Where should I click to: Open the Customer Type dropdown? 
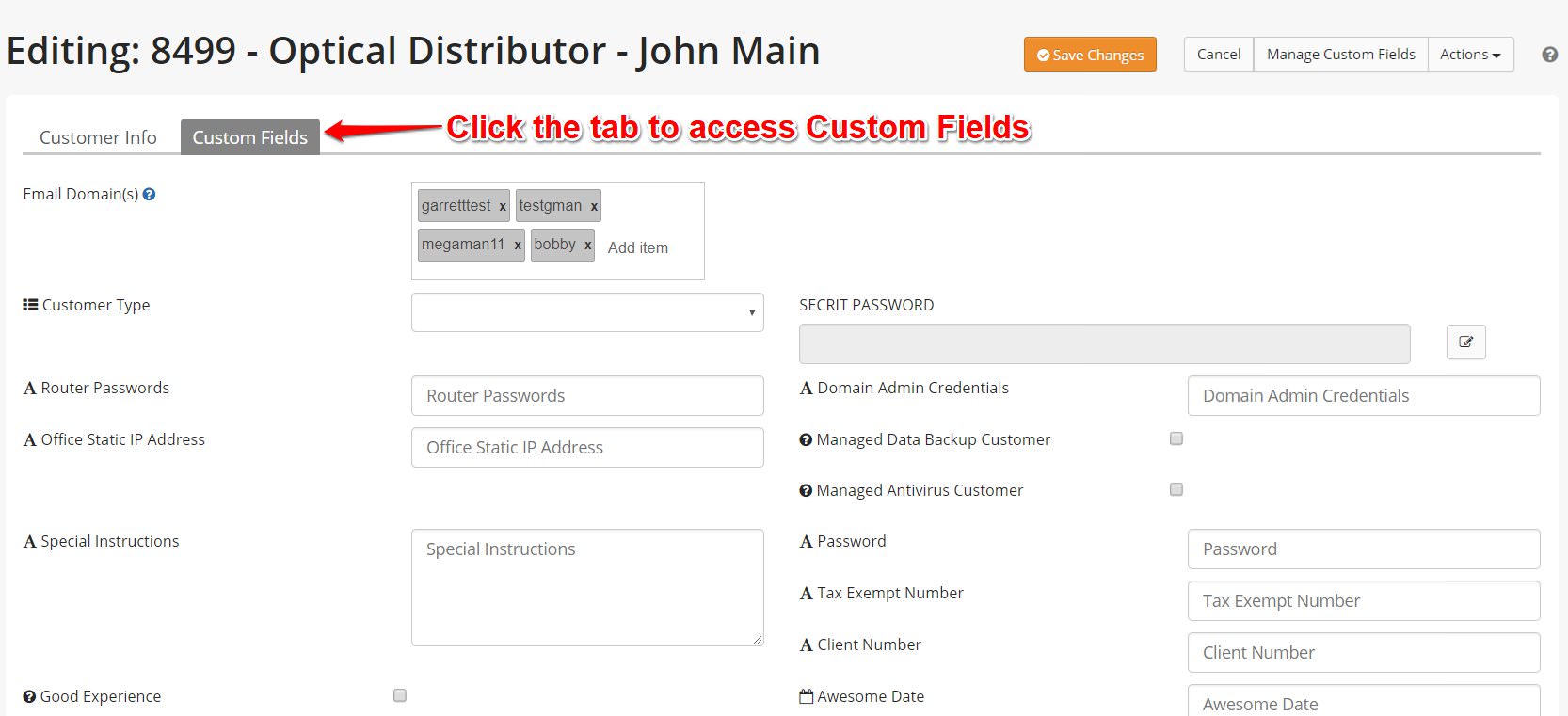pos(587,312)
